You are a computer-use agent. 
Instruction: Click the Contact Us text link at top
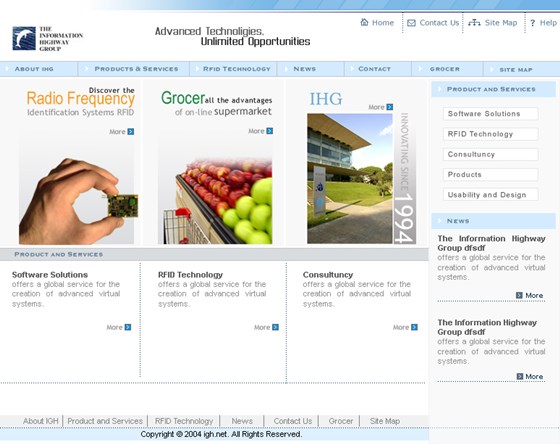point(439,23)
